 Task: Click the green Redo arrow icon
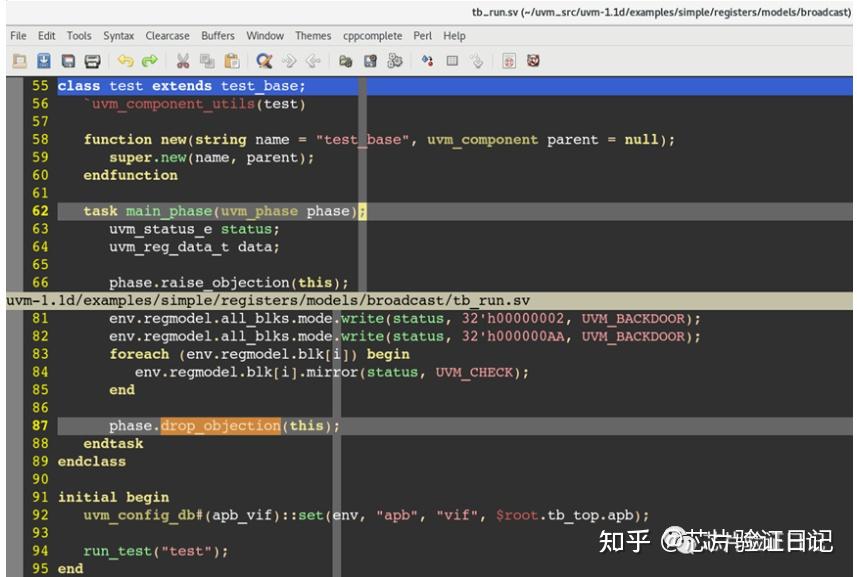(x=150, y=61)
